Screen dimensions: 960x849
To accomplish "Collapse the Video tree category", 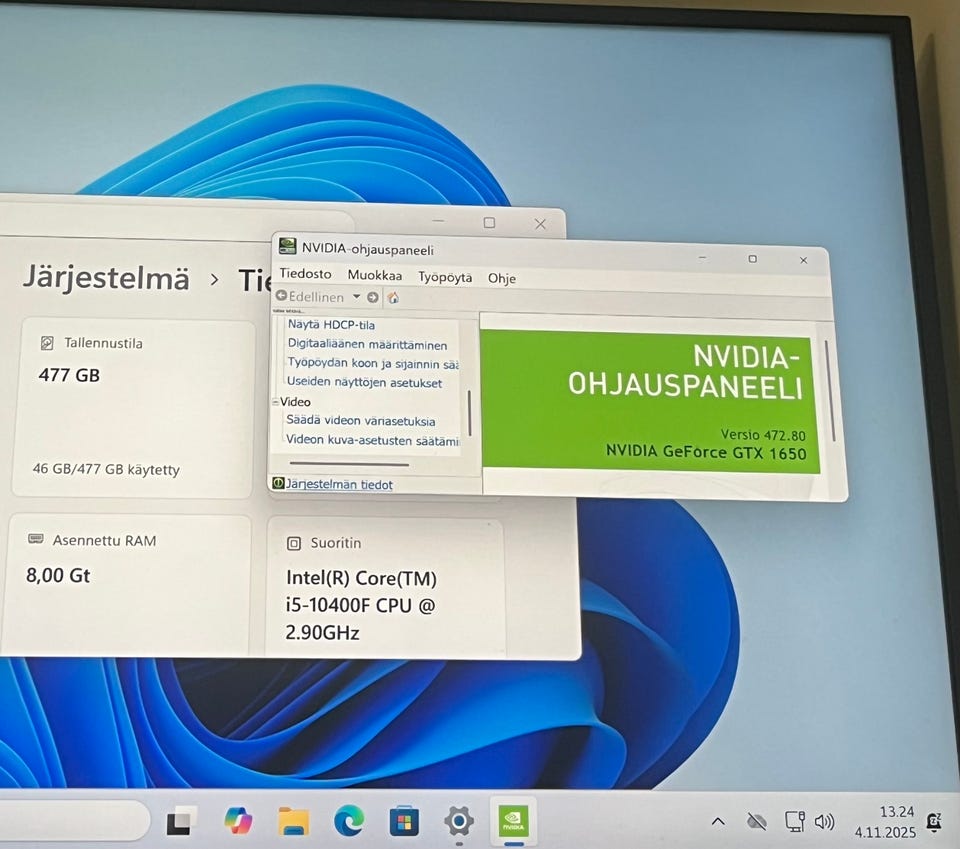I will [x=276, y=402].
